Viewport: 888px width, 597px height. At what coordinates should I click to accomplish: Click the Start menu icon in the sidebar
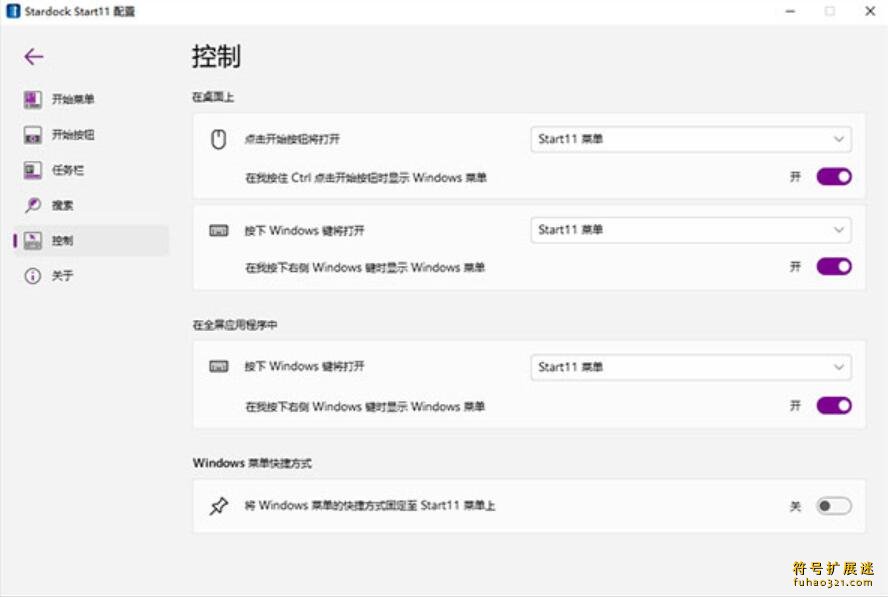[32, 99]
